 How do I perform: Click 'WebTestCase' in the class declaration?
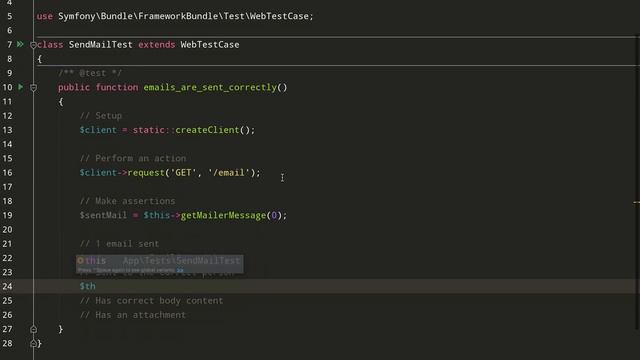[210, 44]
